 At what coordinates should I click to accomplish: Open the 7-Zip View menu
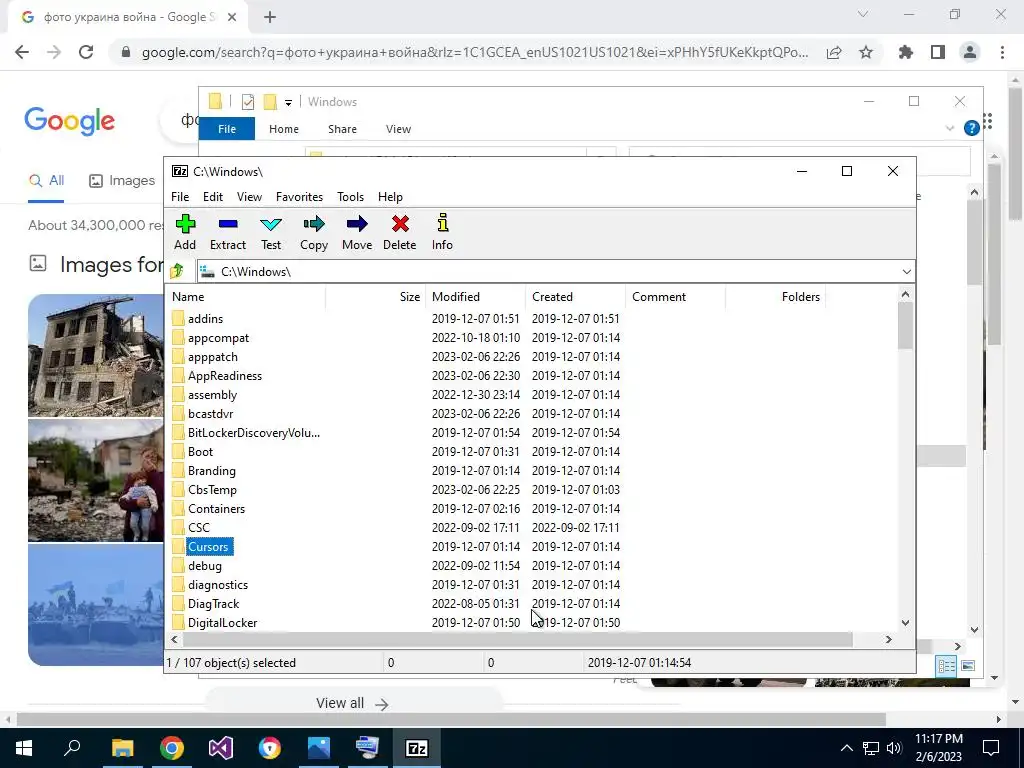click(249, 197)
